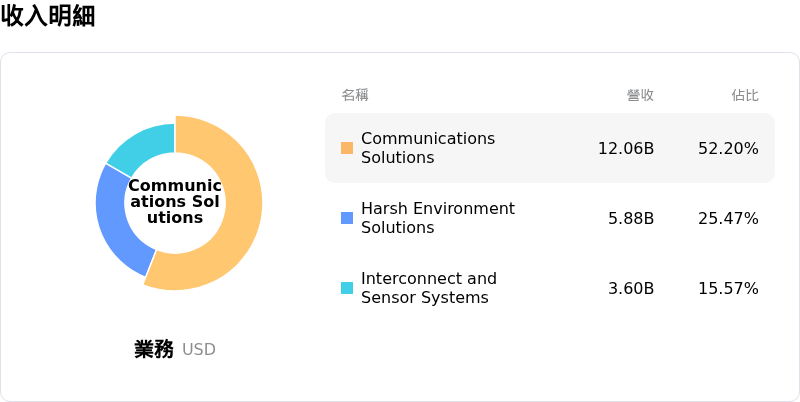The width and height of the screenshot is (800, 402).
Task: Click the 名稱 column header
Action: pyautogui.click(x=355, y=95)
